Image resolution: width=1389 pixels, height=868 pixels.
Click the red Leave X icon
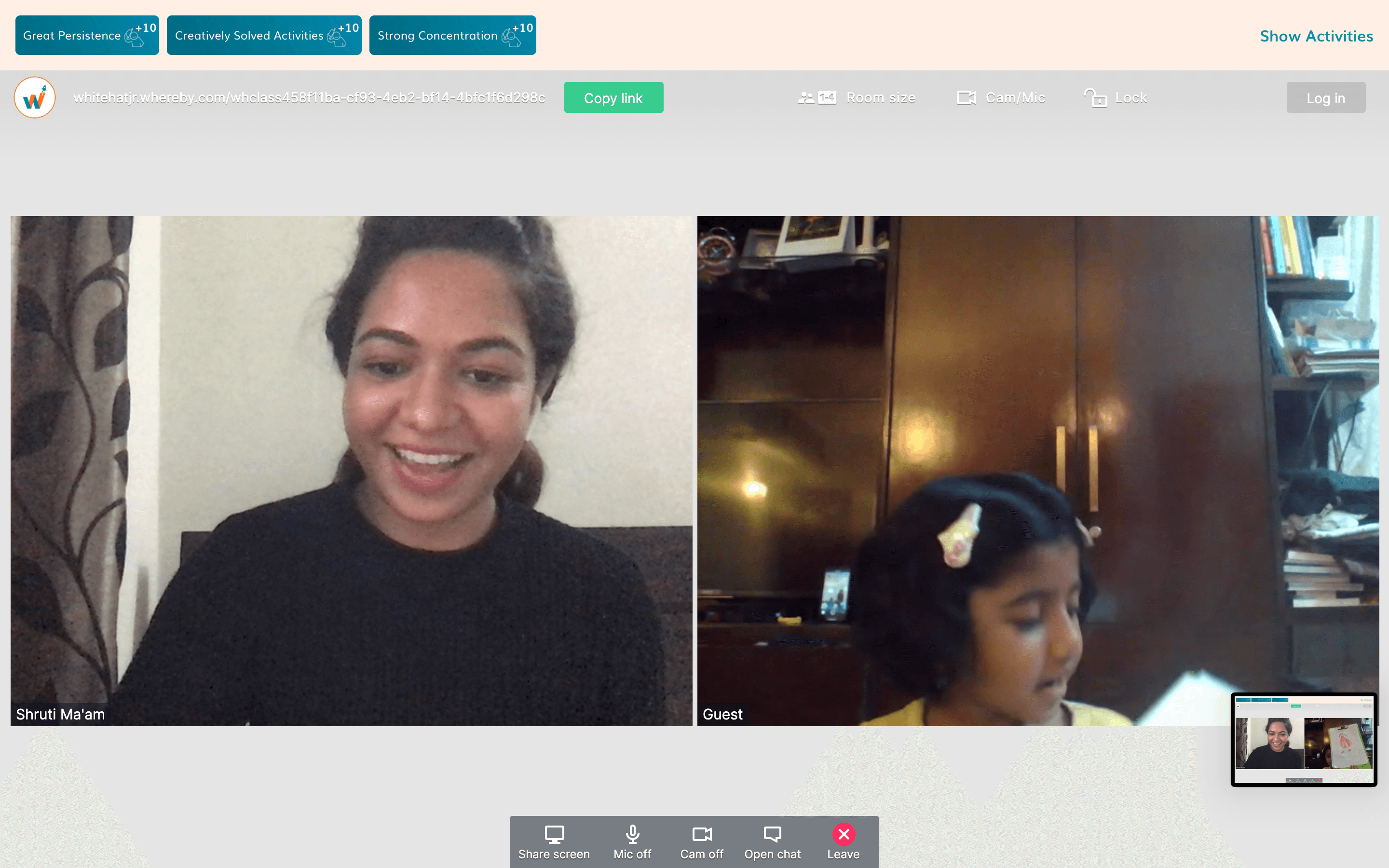click(843, 834)
